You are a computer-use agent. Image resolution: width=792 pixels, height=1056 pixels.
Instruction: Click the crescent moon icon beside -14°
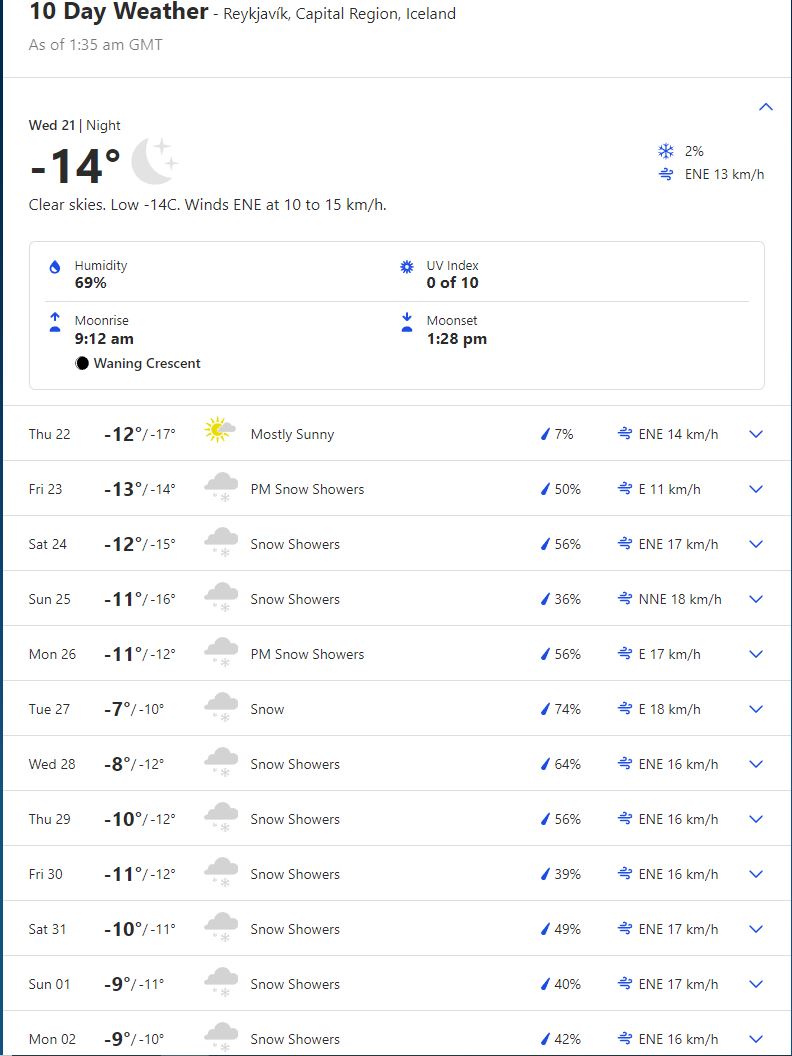(x=154, y=161)
